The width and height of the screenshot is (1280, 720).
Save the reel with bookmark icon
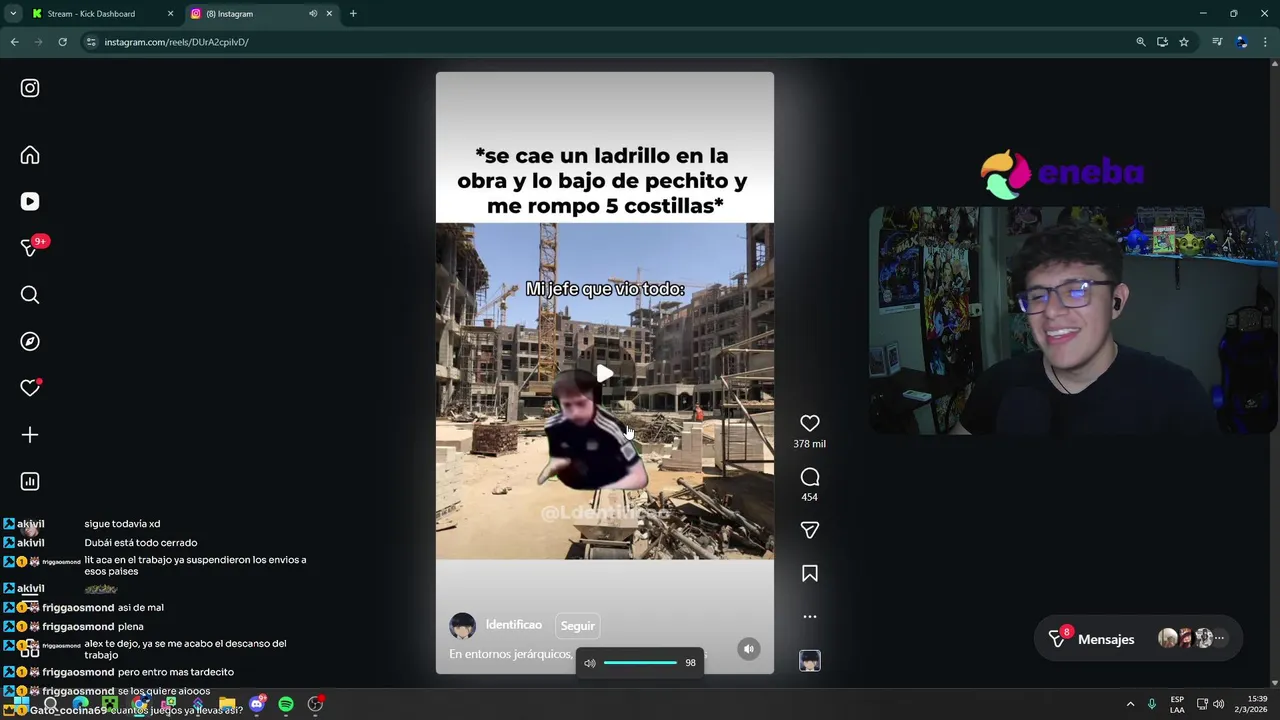coord(810,573)
